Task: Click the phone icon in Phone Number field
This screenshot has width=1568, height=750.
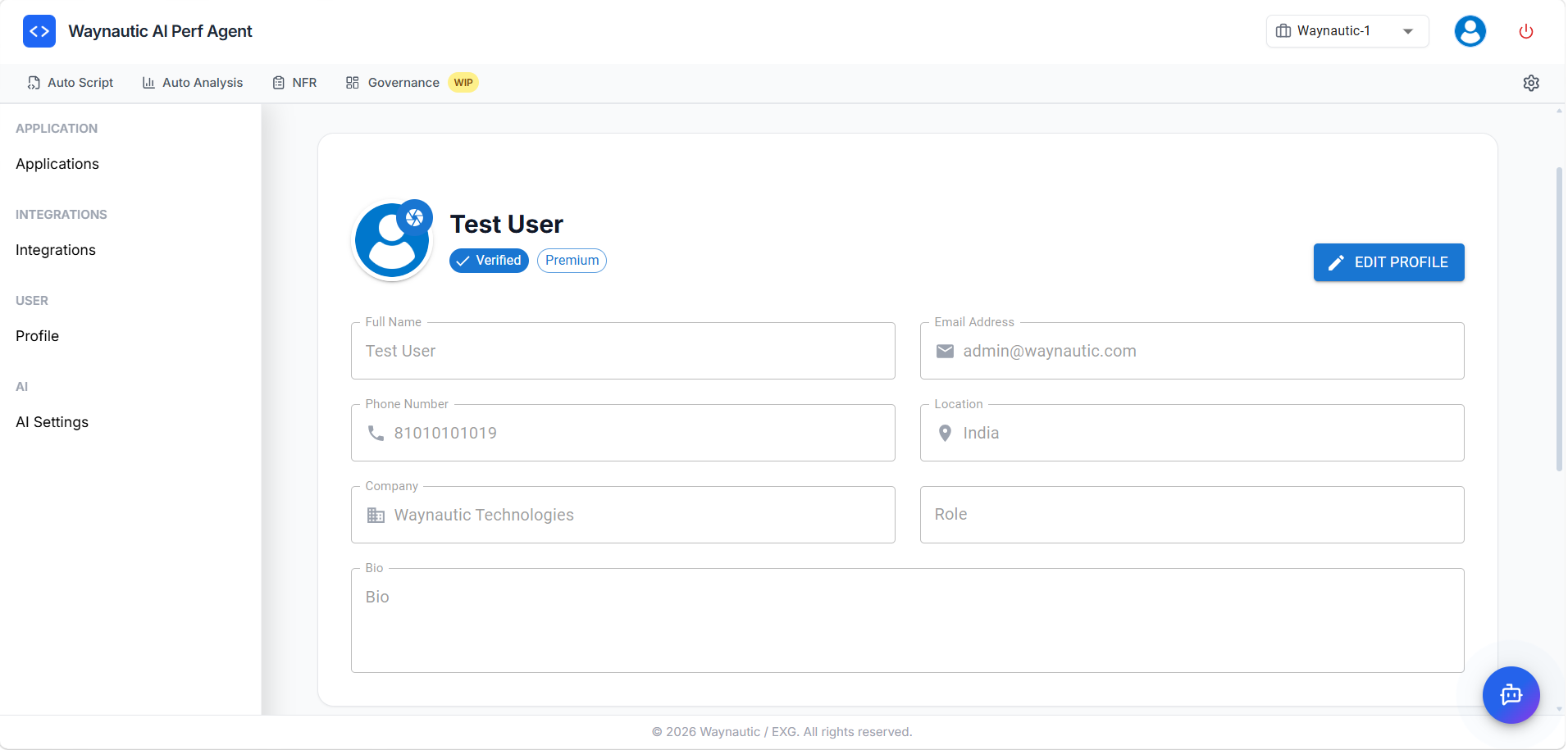Action: pos(376,433)
